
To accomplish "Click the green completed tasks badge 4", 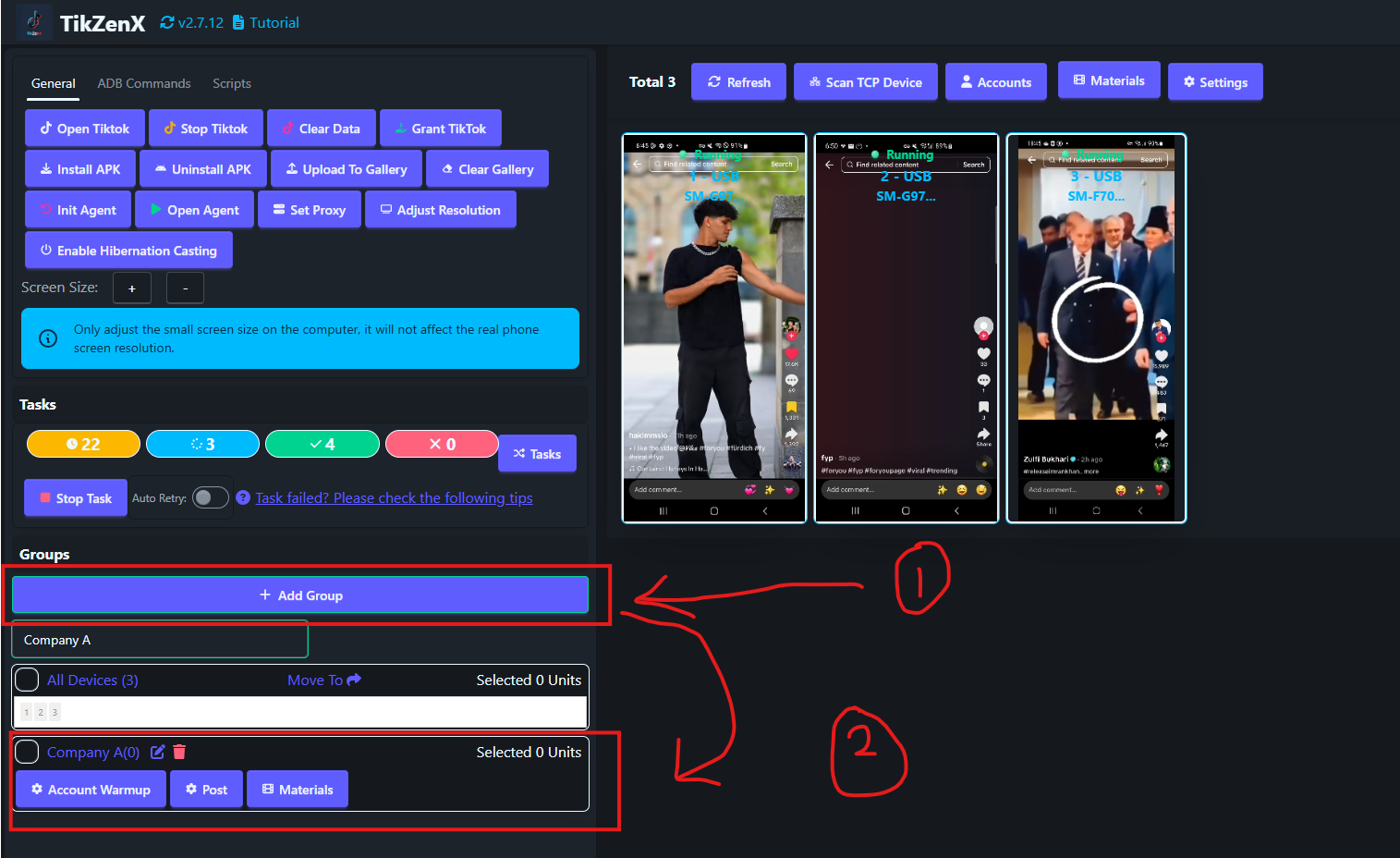I will (323, 444).
